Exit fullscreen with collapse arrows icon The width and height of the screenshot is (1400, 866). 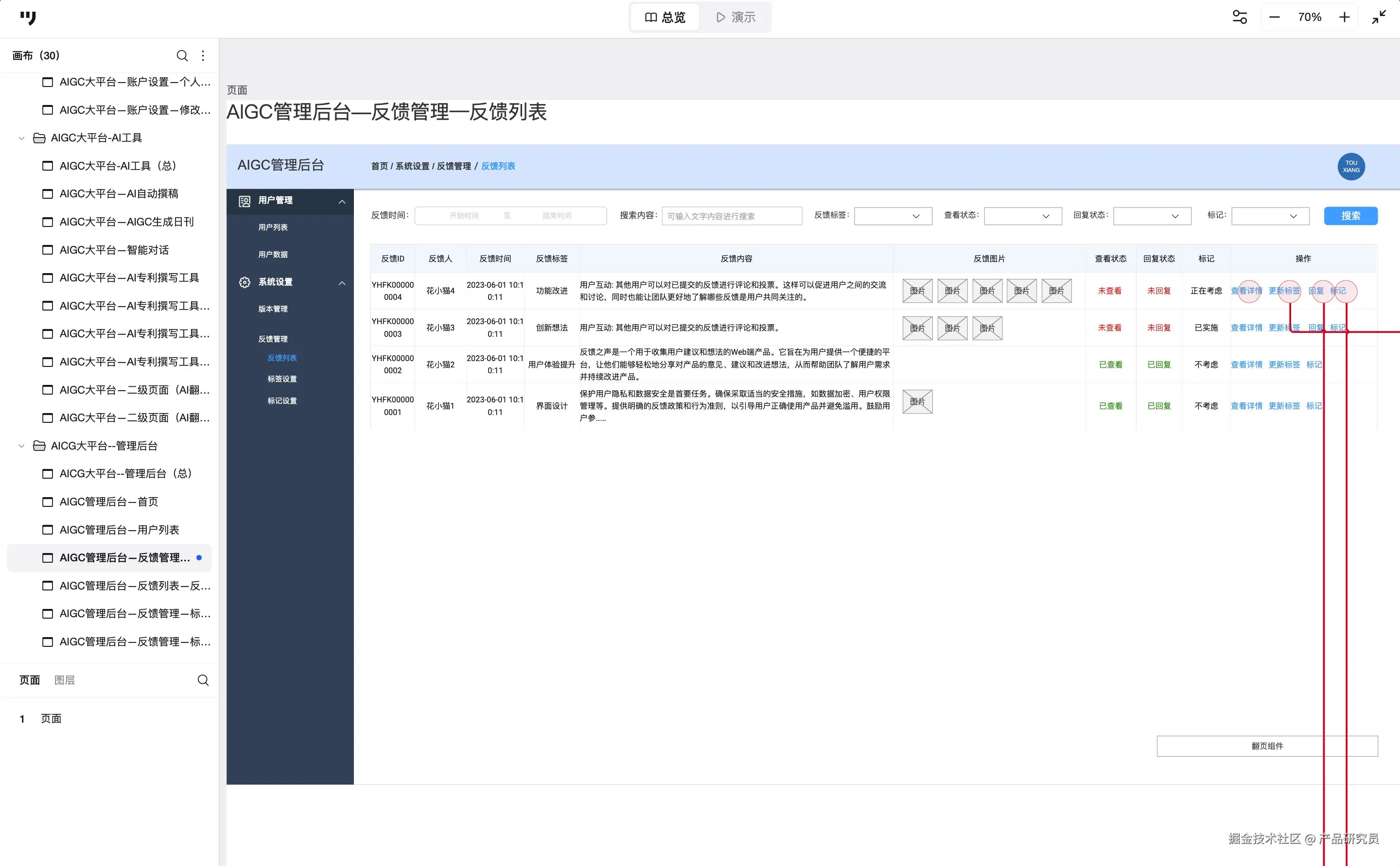coord(1379,17)
